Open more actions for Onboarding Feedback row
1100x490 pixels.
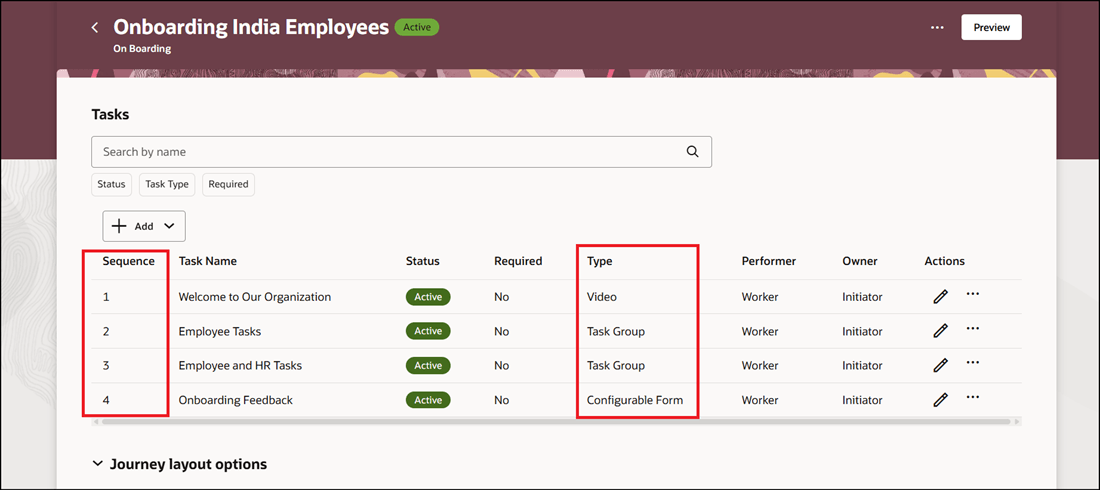(x=972, y=397)
